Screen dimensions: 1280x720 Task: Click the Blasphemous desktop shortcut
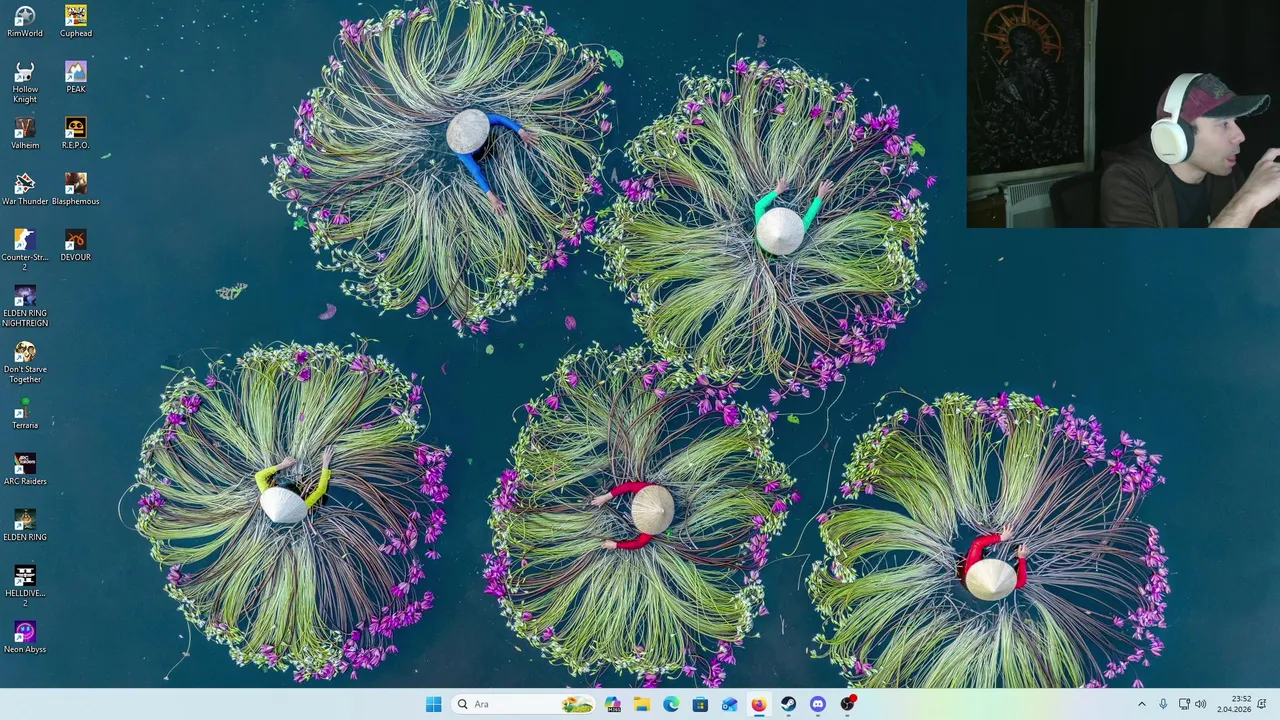coord(76,189)
